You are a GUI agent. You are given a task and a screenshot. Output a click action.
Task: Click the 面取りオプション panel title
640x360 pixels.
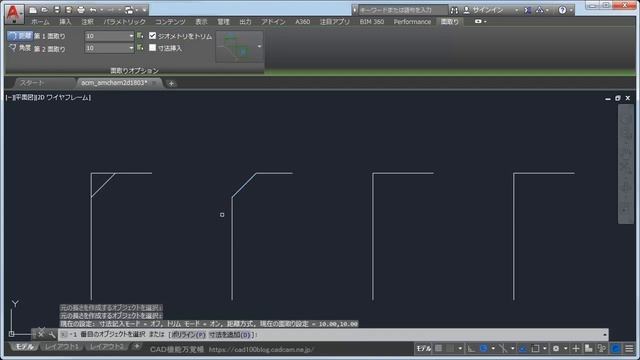(135, 71)
